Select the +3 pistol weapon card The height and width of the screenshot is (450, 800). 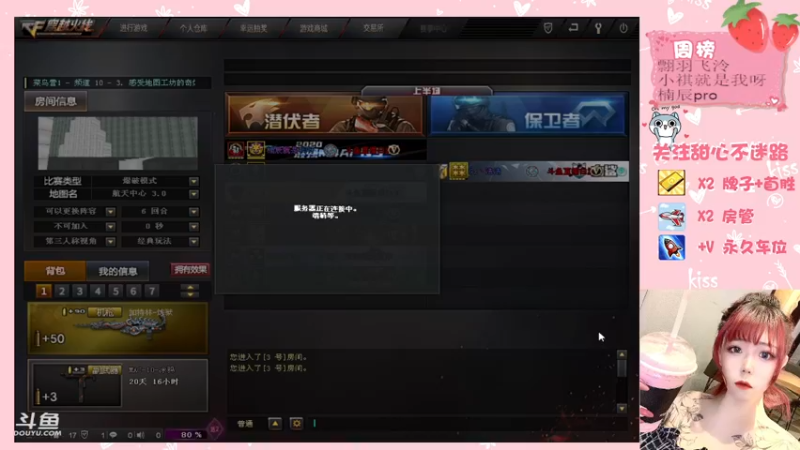point(118,385)
